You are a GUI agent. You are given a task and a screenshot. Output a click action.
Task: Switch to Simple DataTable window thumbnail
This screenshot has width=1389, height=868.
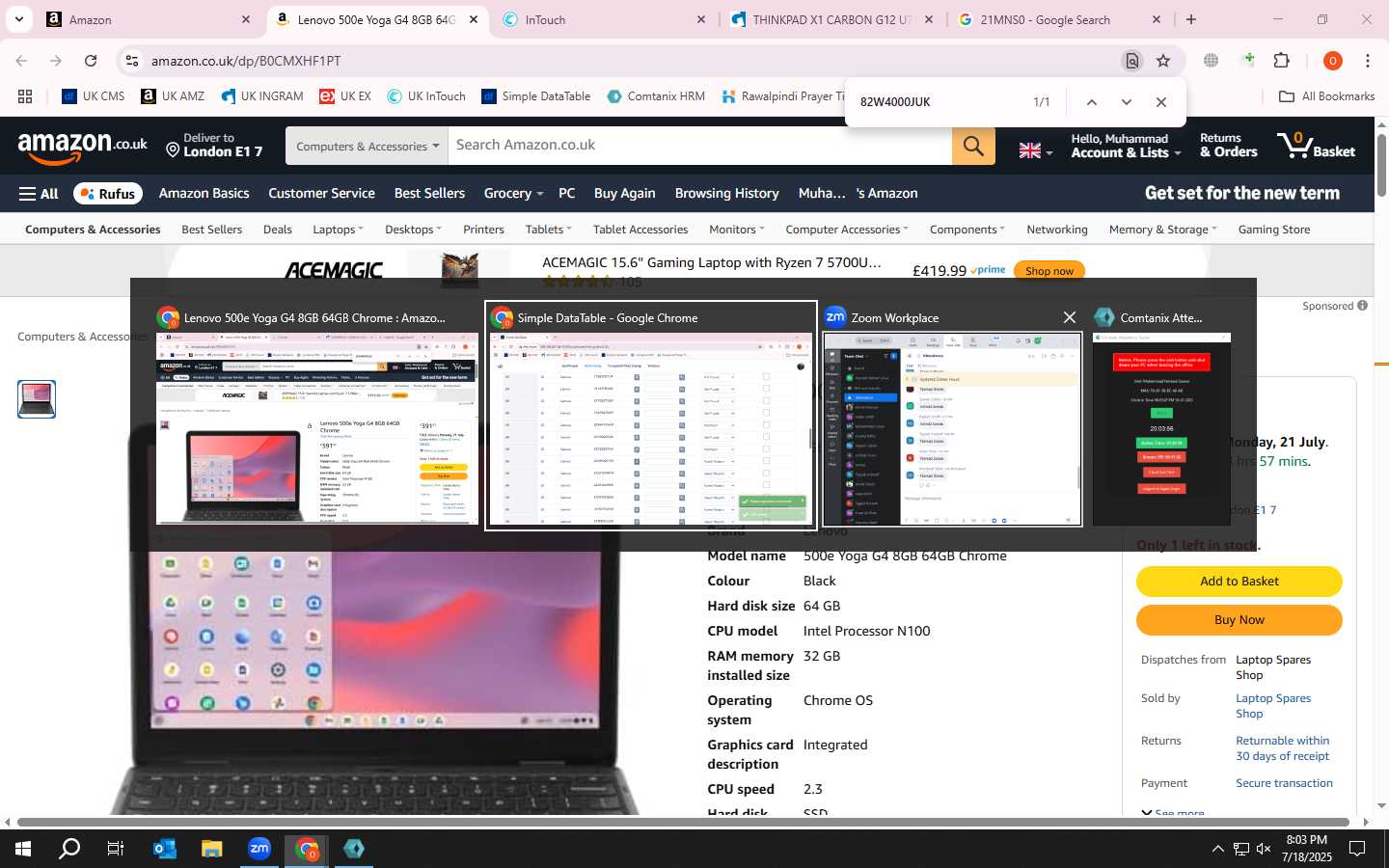click(x=651, y=416)
